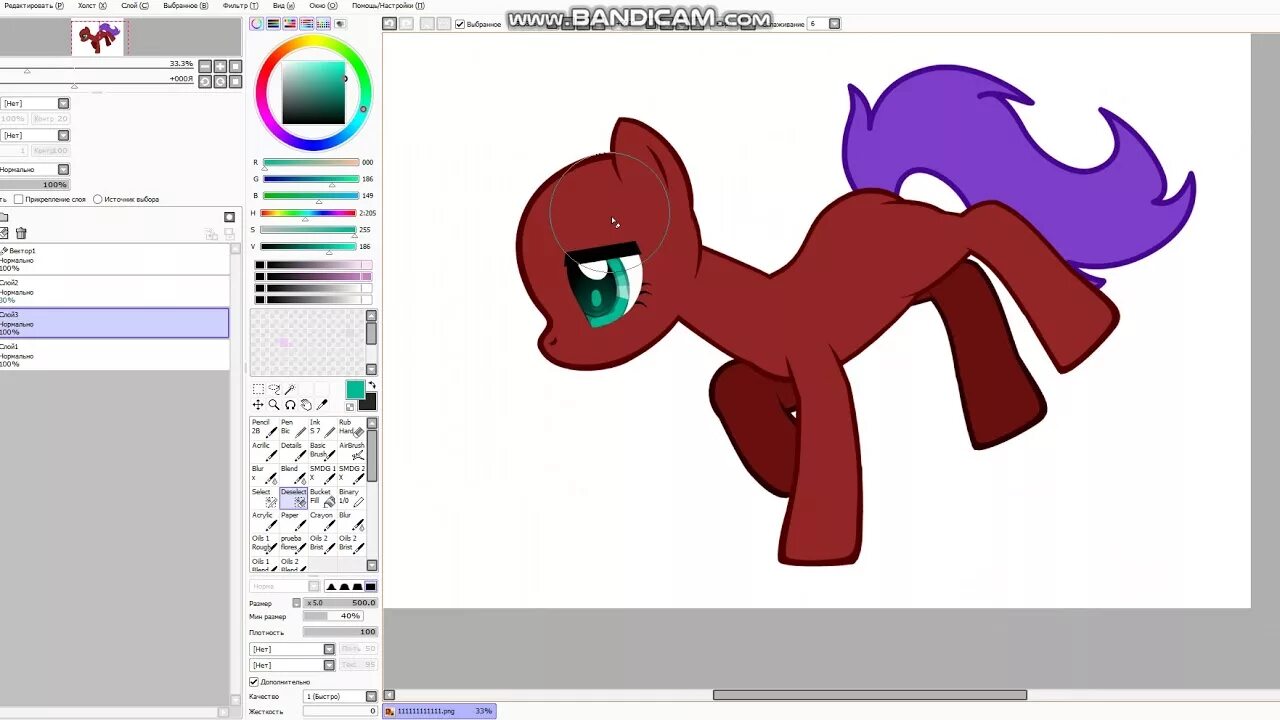Click the rotate counterclockwise button
The width and height of the screenshot is (1280, 720).
tap(205, 82)
